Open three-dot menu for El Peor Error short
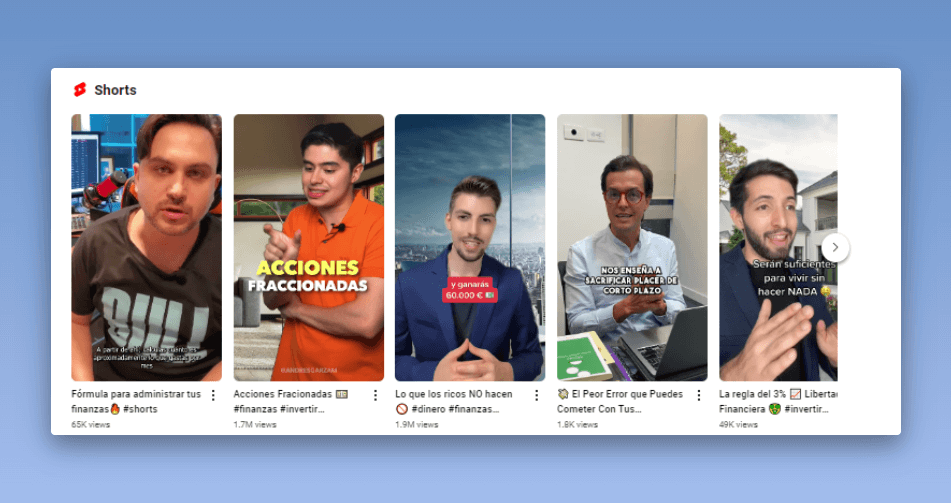 pos(699,396)
